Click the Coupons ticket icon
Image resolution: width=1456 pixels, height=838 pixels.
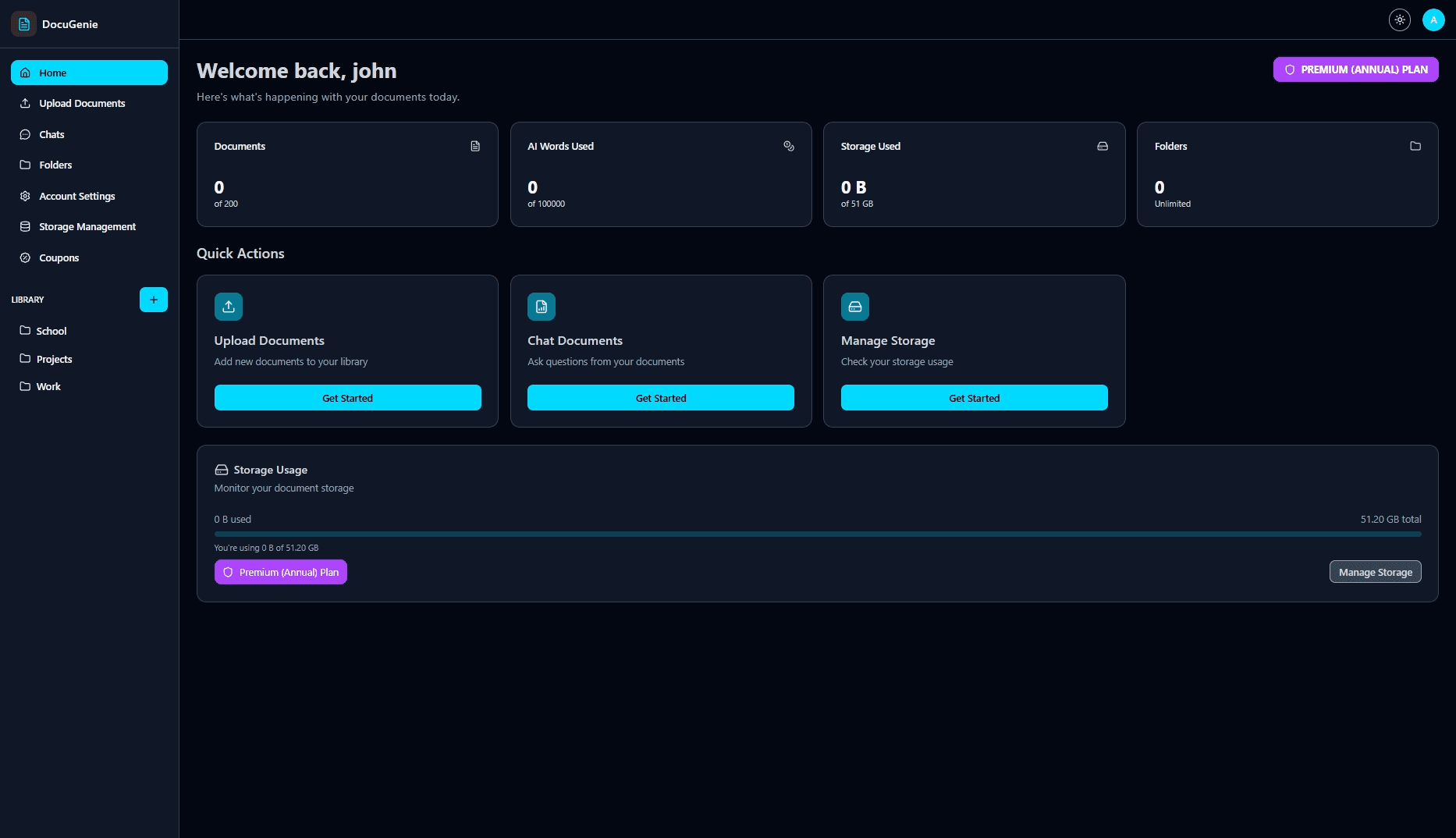pyautogui.click(x=26, y=257)
